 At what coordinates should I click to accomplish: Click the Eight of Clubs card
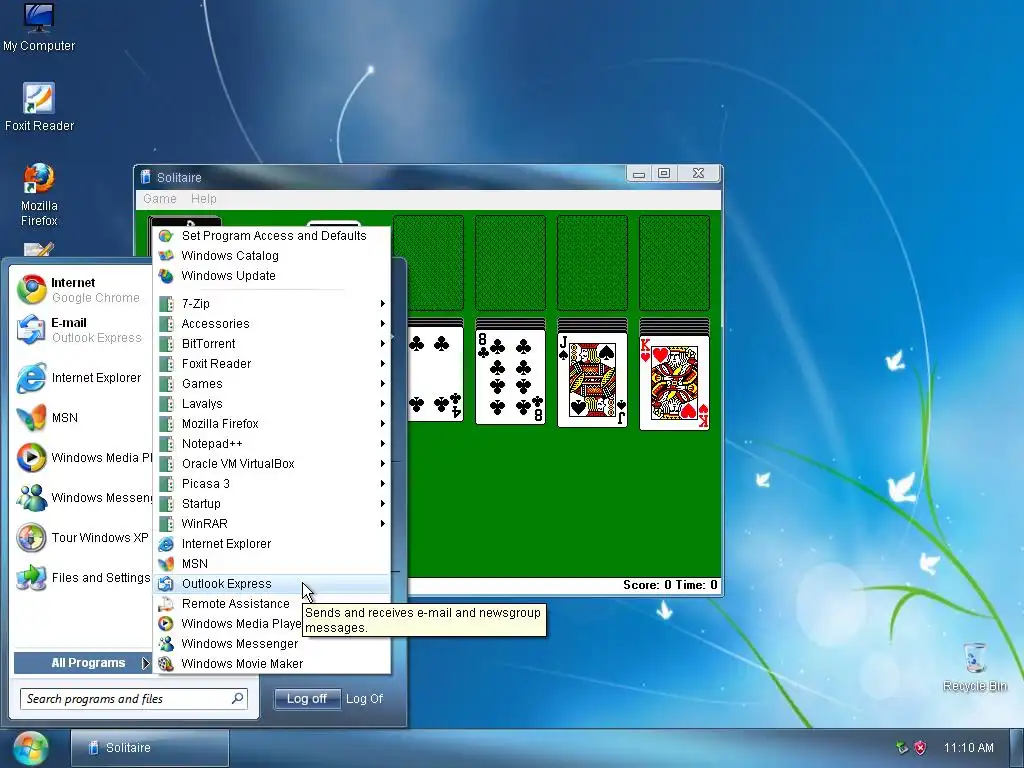tap(511, 377)
